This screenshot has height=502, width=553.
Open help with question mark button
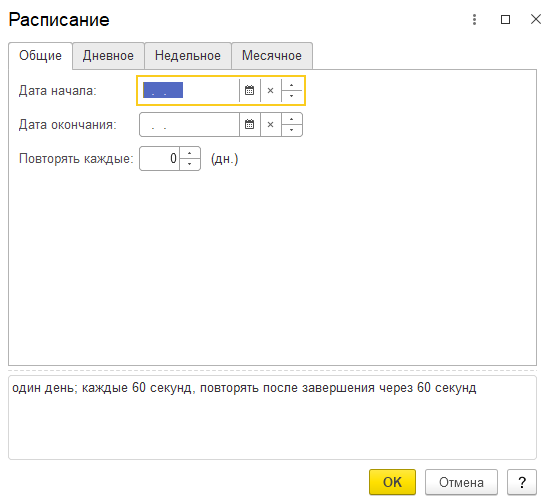(522, 482)
